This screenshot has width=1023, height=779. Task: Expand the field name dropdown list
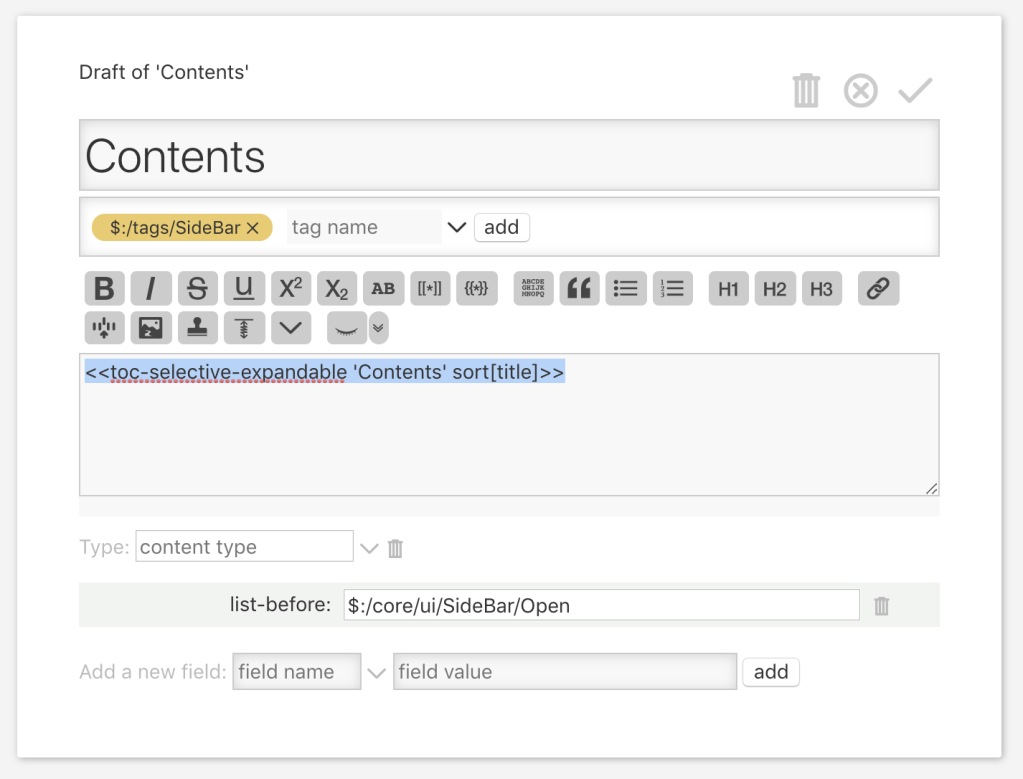[376, 673]
